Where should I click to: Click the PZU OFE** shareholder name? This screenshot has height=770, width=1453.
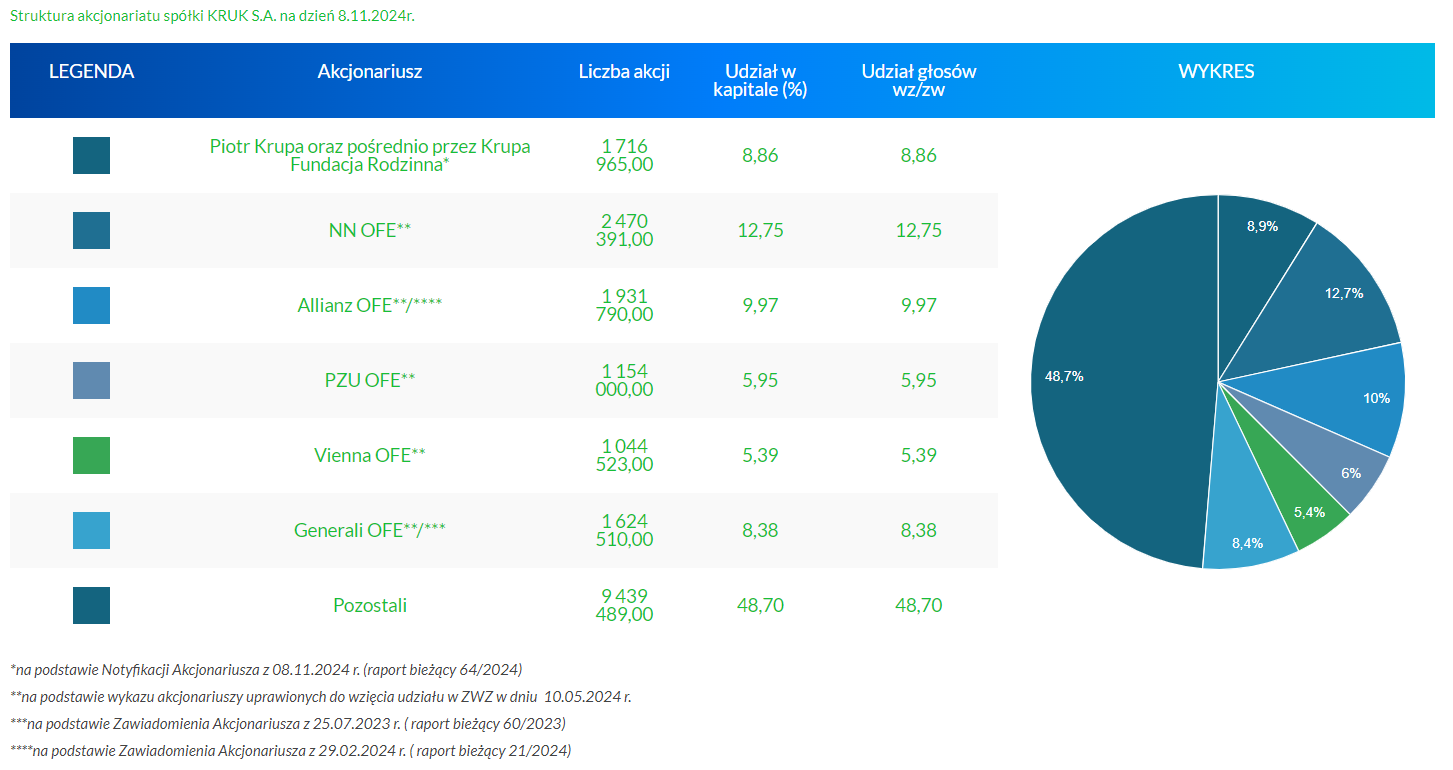click(x=370, y=381)
